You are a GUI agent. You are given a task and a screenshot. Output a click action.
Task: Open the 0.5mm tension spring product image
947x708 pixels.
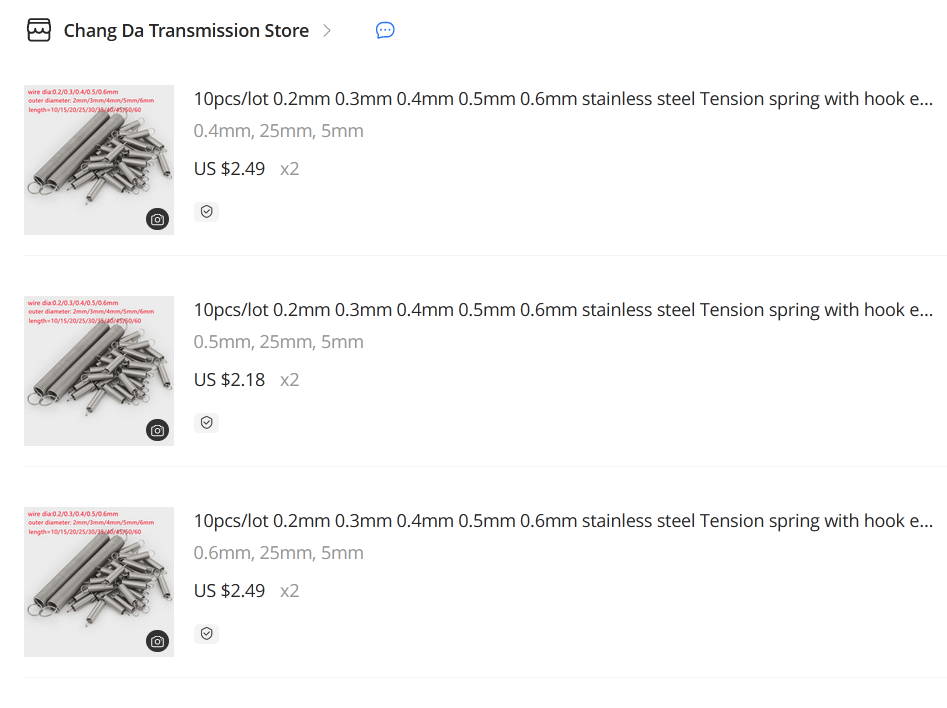click(x=99, y=371)
